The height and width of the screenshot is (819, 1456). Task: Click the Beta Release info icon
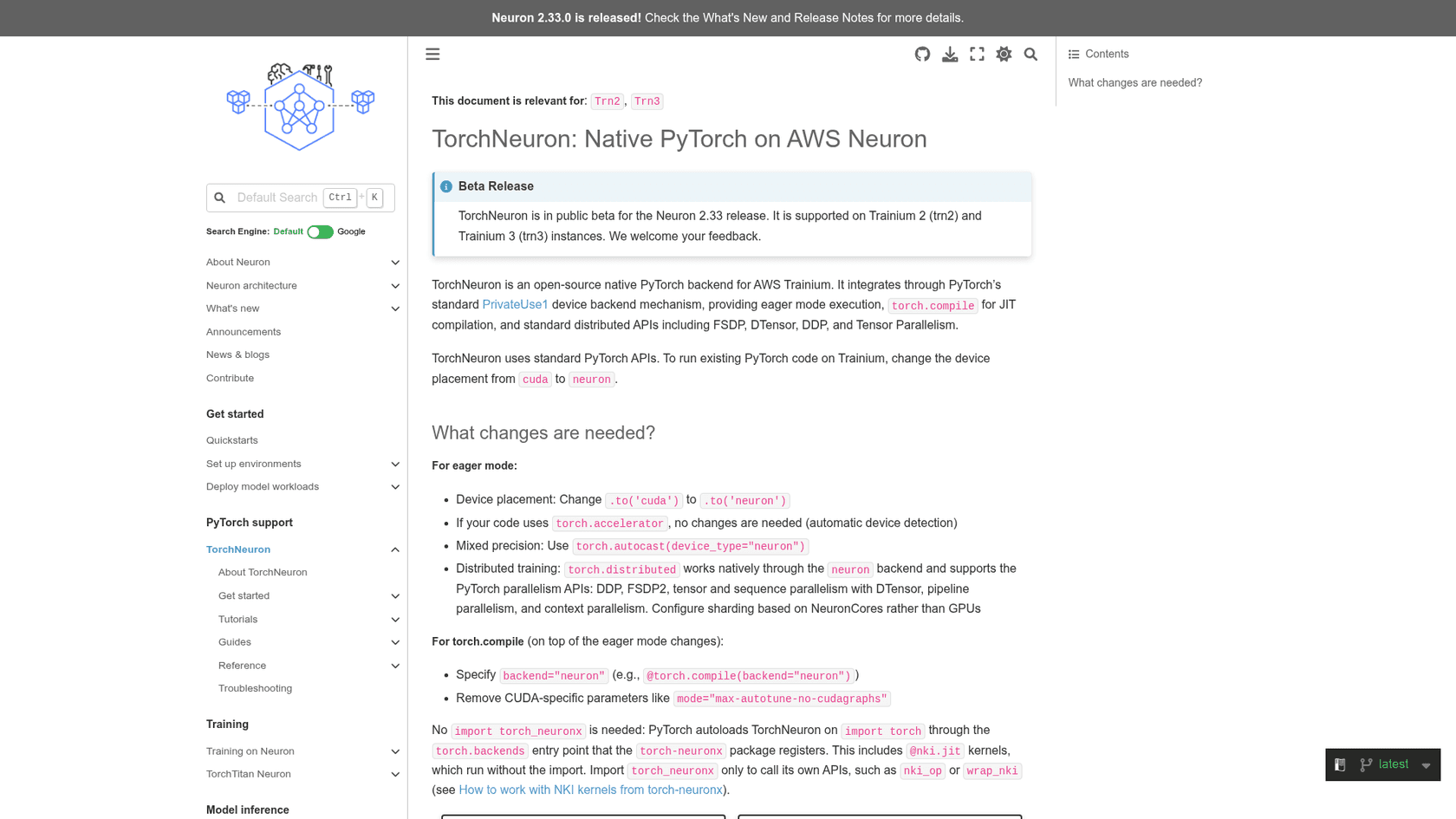pos(446,186)
